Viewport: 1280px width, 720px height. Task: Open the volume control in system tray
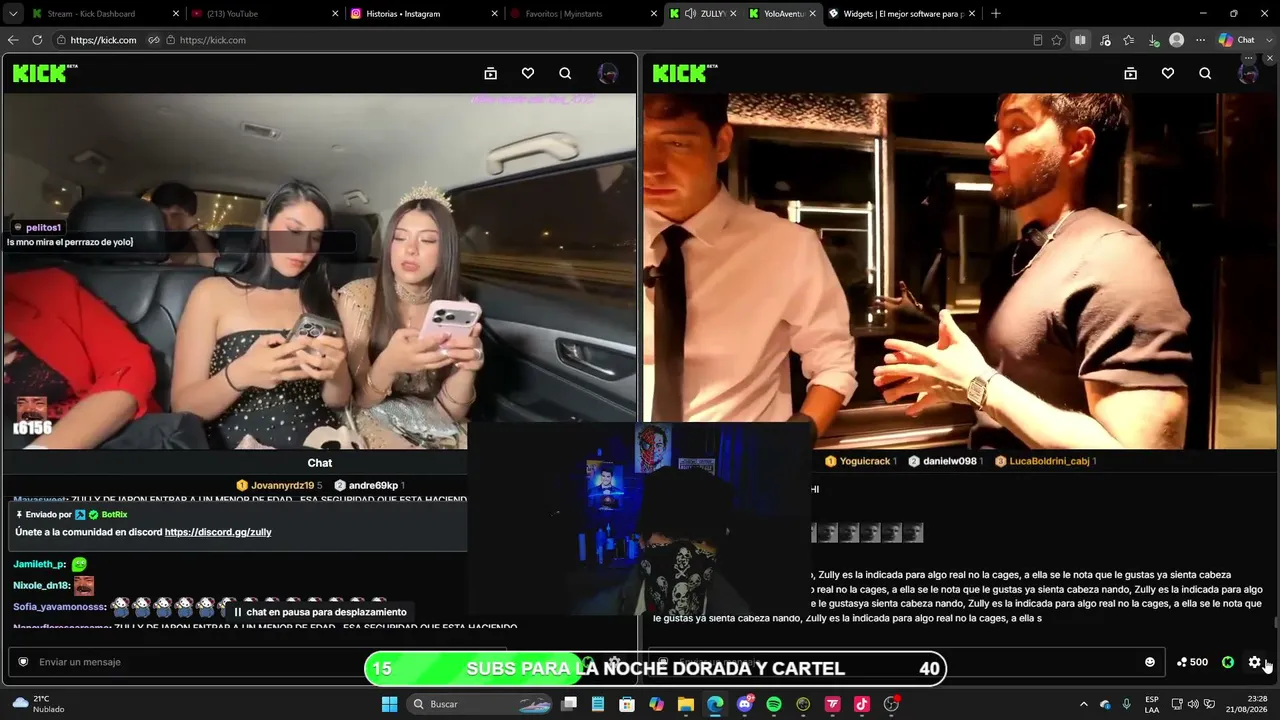coord(1193,704)
